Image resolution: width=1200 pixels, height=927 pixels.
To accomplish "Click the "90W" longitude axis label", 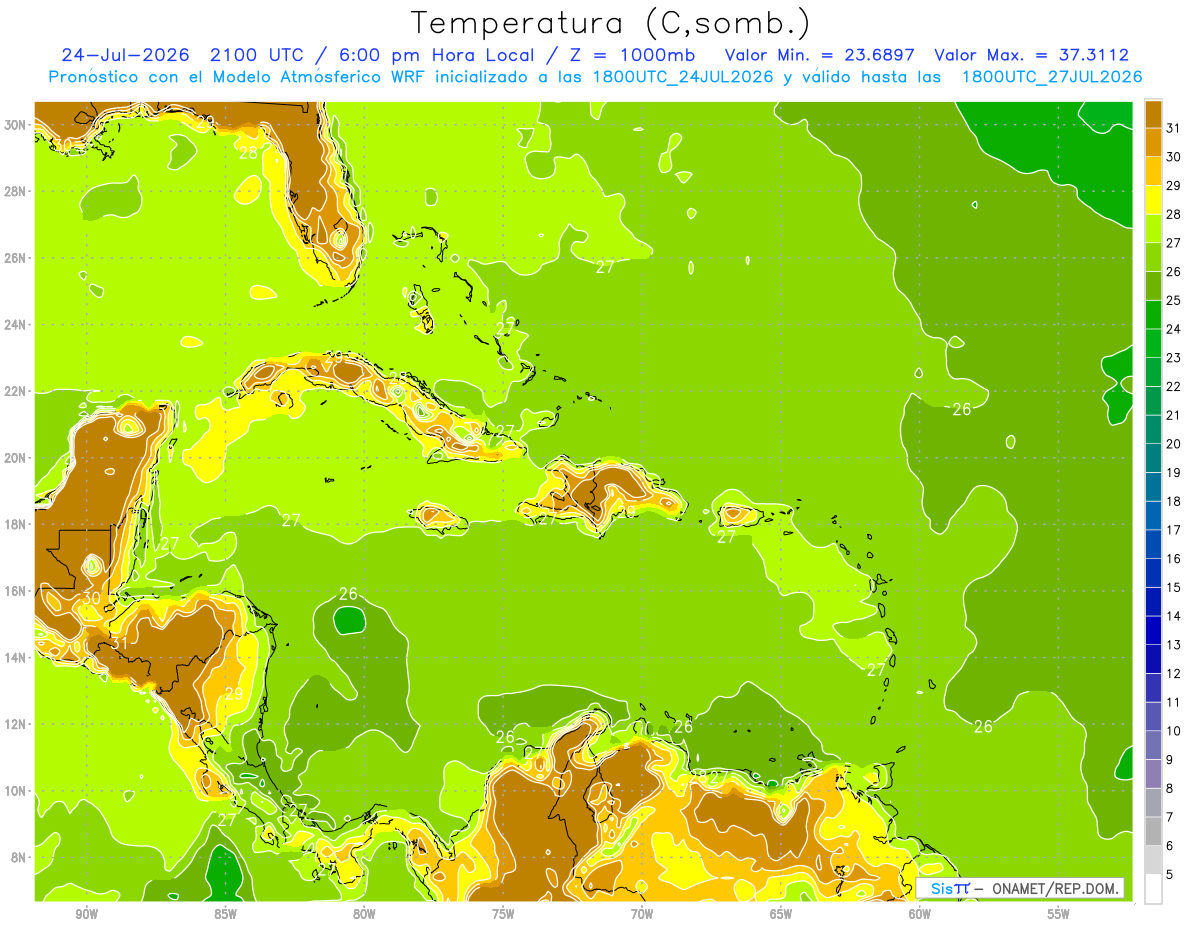I will [86, 914].
